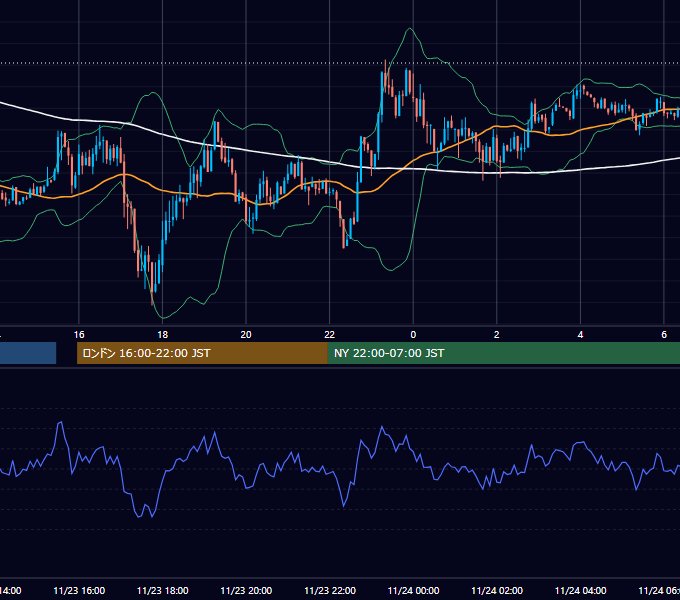Screen dimensions: 680x600
Task: Click the blue session bar before London
Action: (28, 353)
